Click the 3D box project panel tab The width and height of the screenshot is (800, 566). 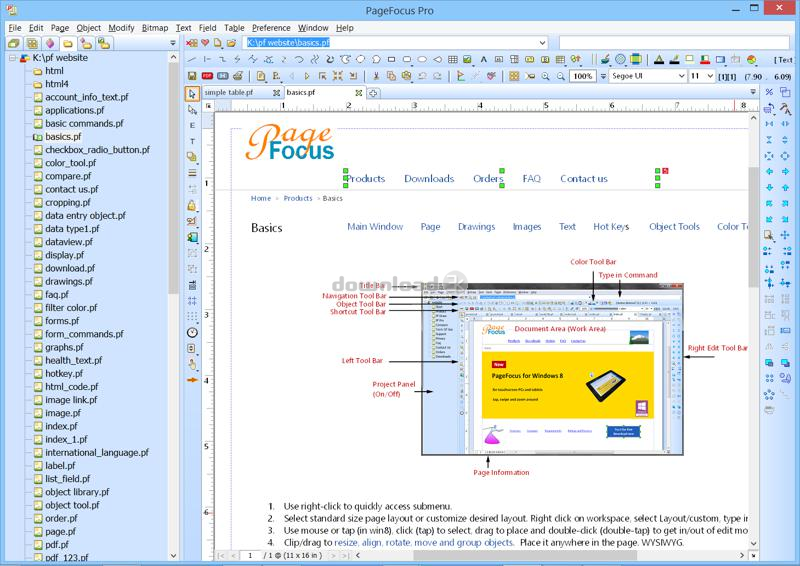coord(13,43)
